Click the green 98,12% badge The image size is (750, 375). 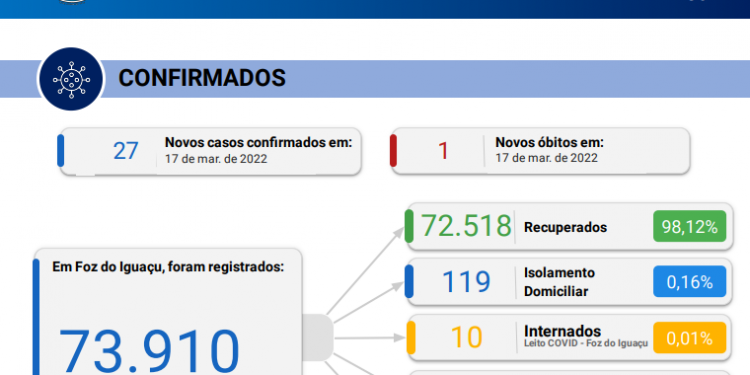point(689,227)
